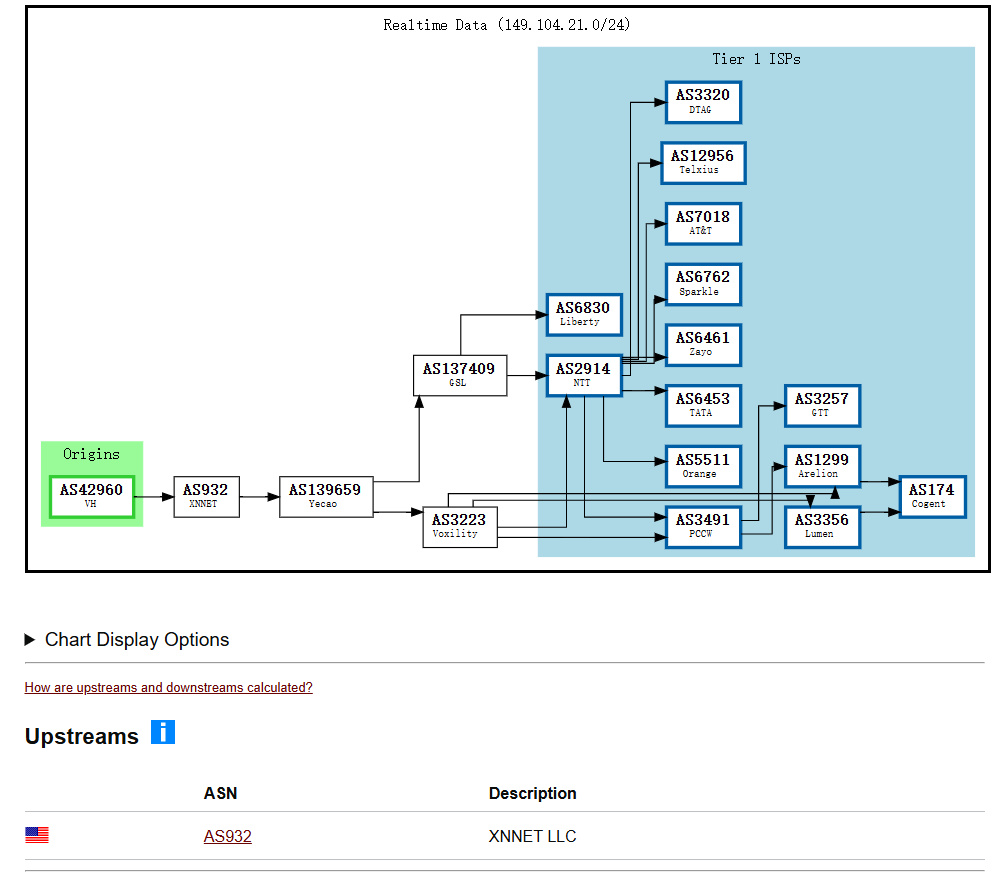Image resolution: width=1002 pixels, height=872 pixels.
Task: Click the AS3223 Voxility node
Action: click(460, 527)
